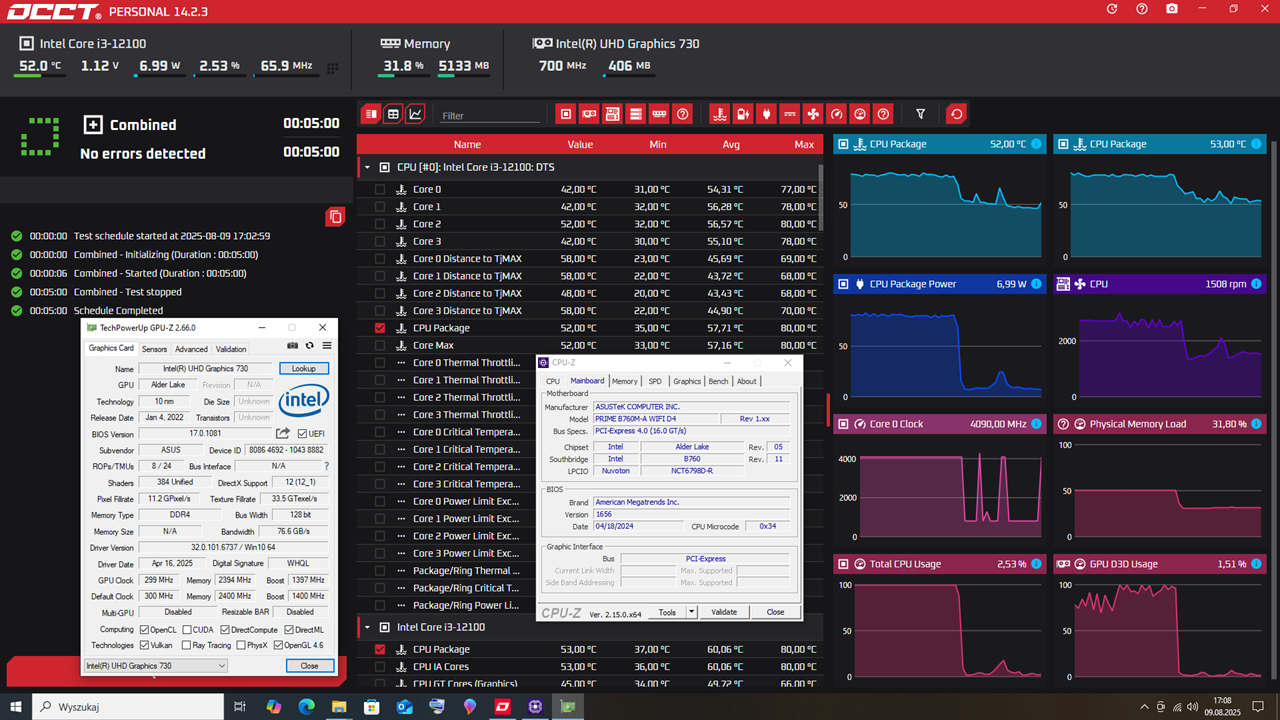Click the Lookup button in GPU-Z

point(304,368)
